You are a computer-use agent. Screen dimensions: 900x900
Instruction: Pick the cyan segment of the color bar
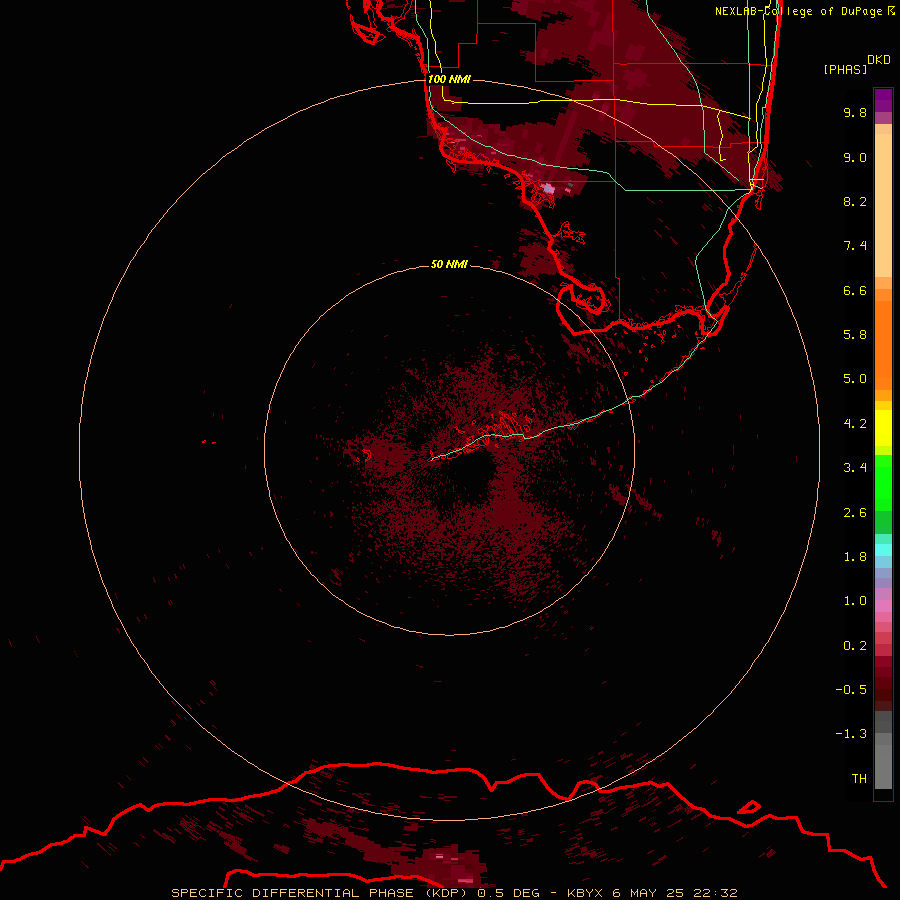[x=883, y=550]
